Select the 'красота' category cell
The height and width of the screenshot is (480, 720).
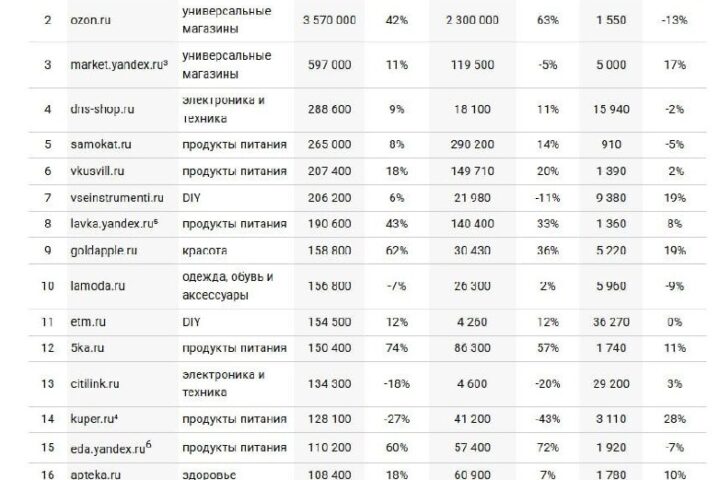tap(204, 250)
